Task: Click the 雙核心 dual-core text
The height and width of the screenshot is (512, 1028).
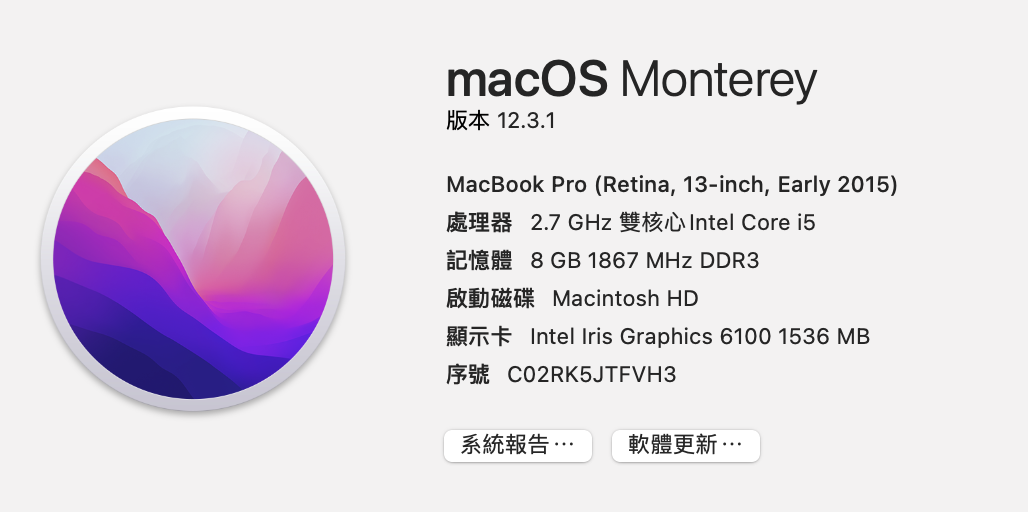Action: tap(652, 223)
